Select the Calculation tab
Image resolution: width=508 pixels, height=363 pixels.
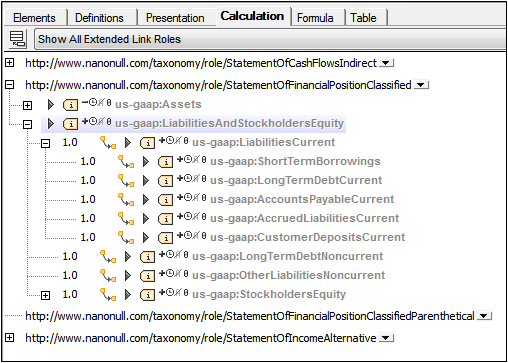pyautogui.click(x=252, y=16)
